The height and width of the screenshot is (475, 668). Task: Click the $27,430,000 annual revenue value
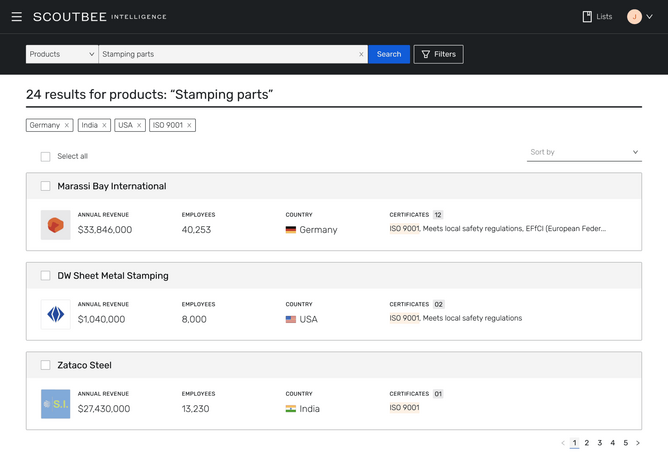pyautogui.click(x=104, y=409)
